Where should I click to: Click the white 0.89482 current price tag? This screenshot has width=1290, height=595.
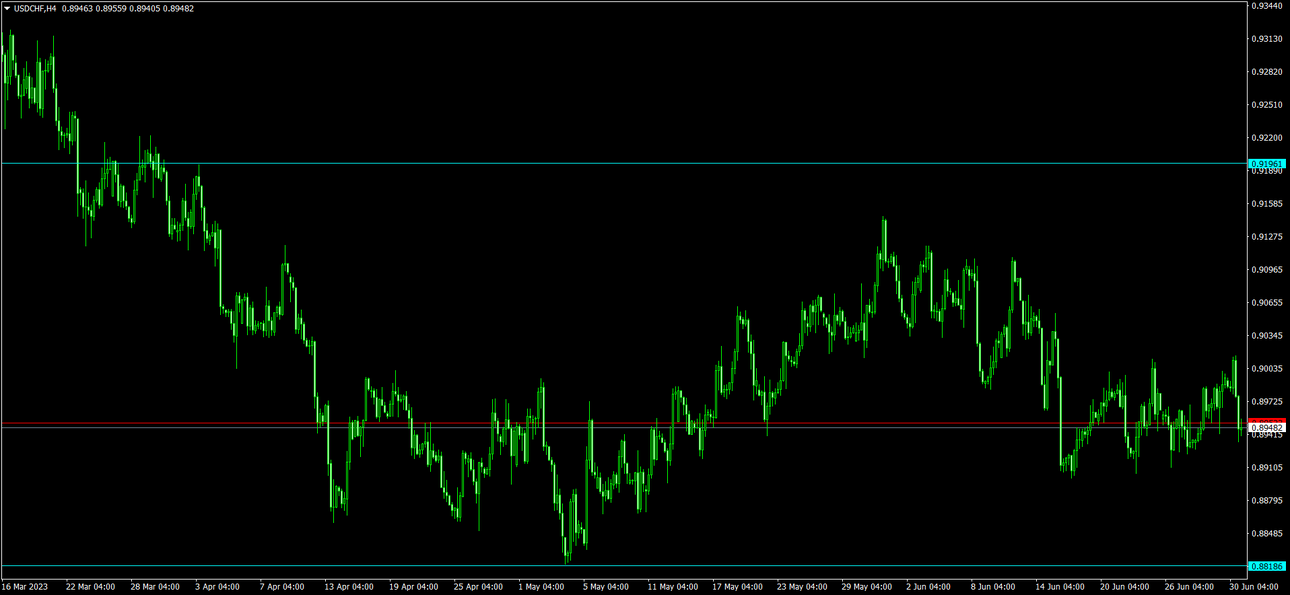(x=1267, y=428)
